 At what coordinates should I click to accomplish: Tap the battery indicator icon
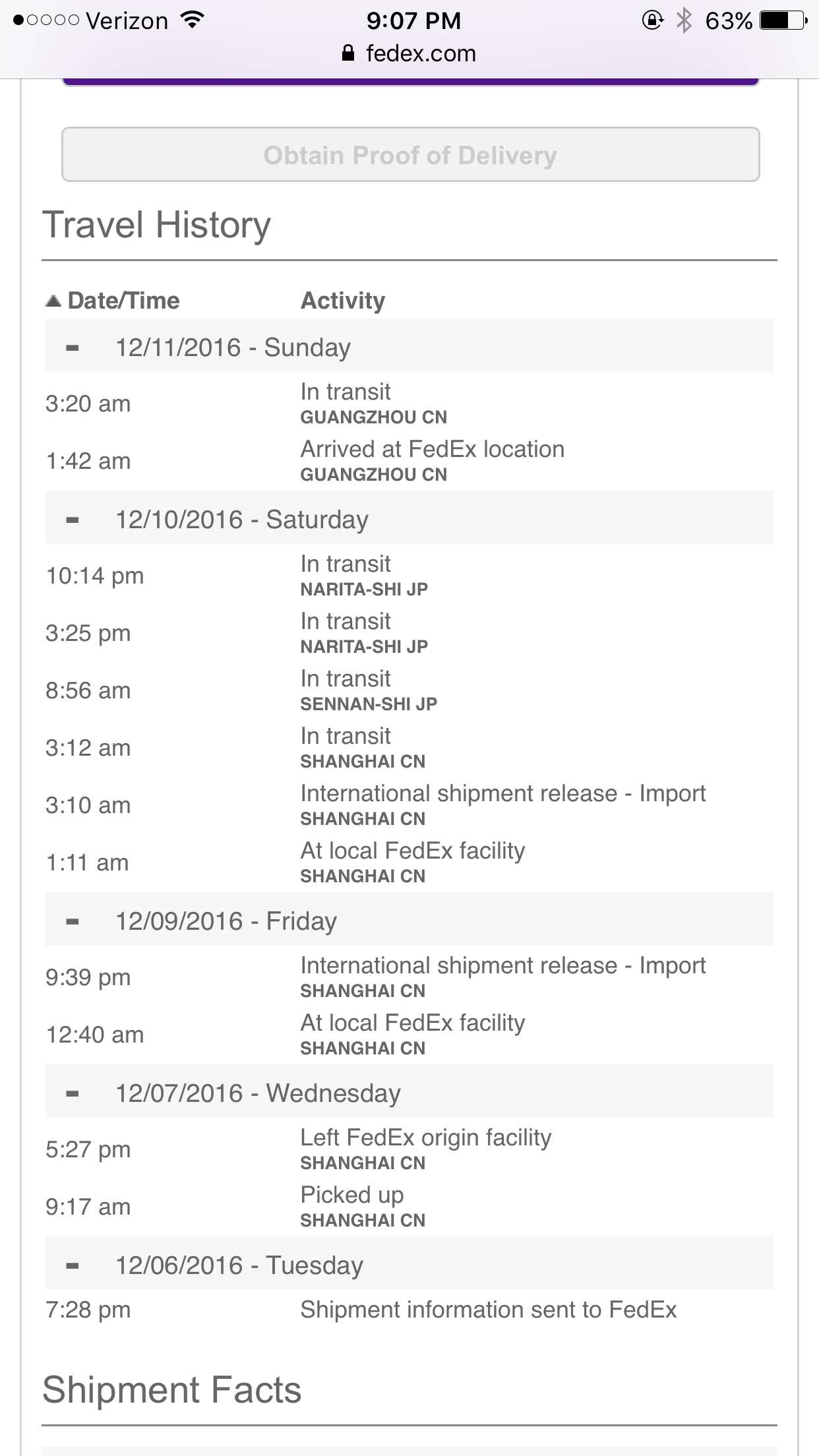click(x=783, y=20)
